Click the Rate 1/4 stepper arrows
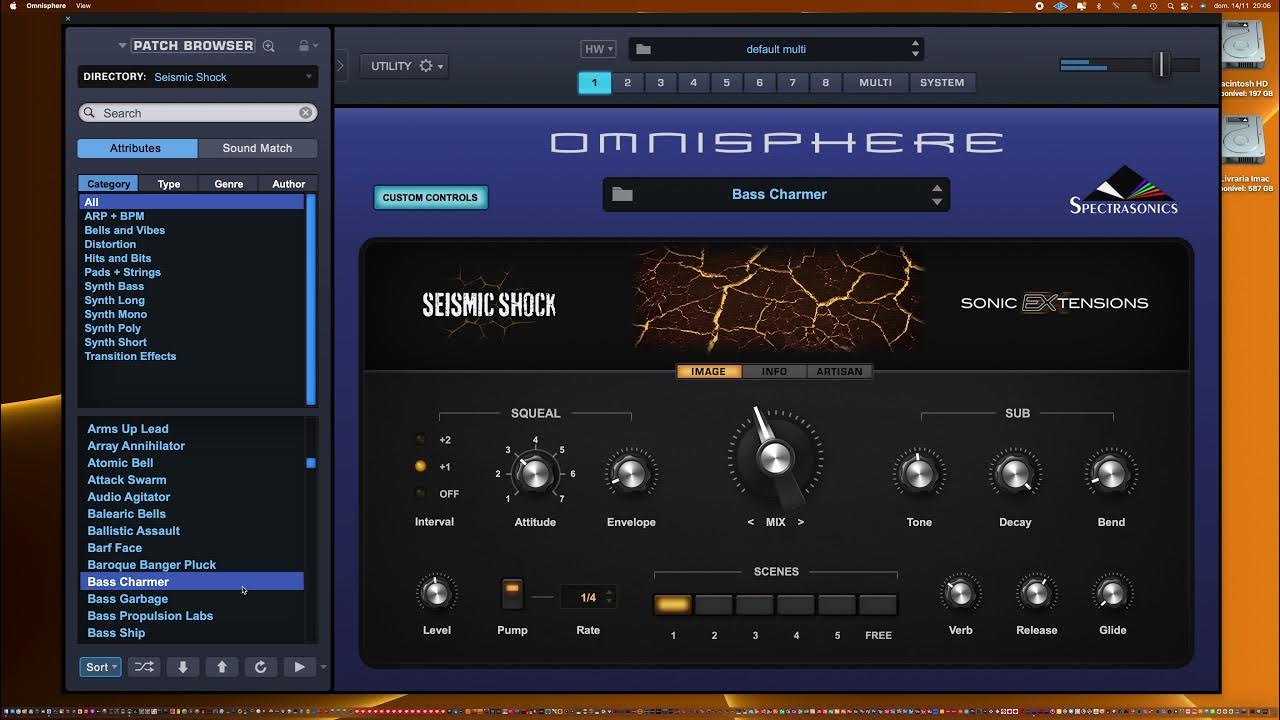Image resolution: width=1280 pixels, height=720 pixels. point(609,598)
